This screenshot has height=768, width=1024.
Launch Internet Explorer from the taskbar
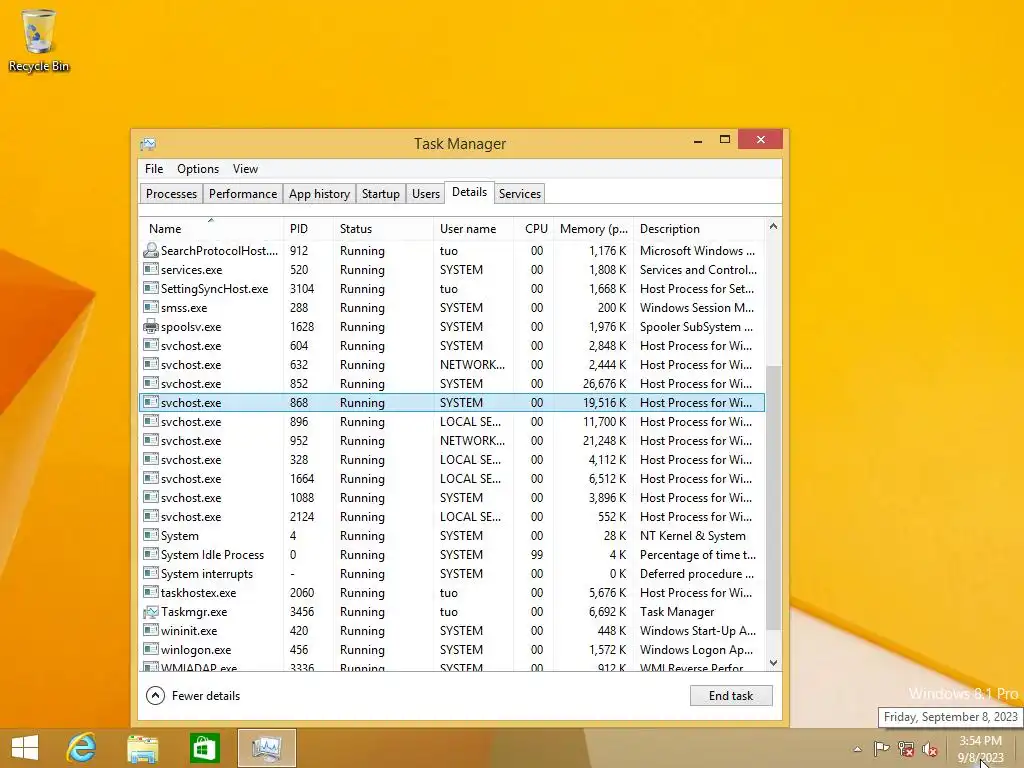(x=81, y=748)
